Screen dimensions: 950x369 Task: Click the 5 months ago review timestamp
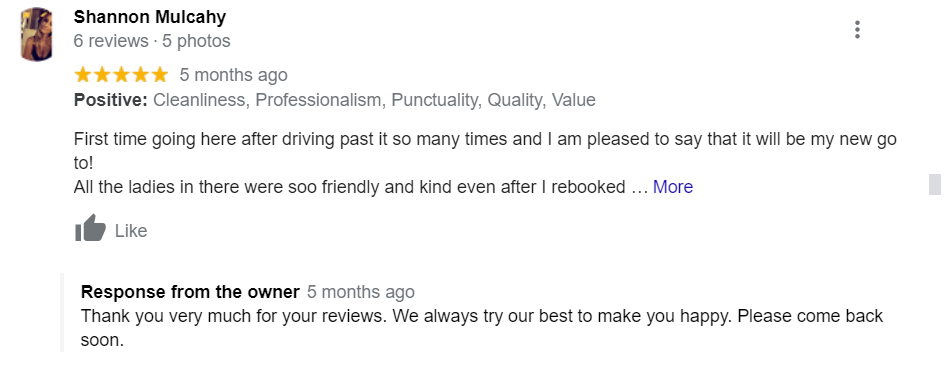233,75
